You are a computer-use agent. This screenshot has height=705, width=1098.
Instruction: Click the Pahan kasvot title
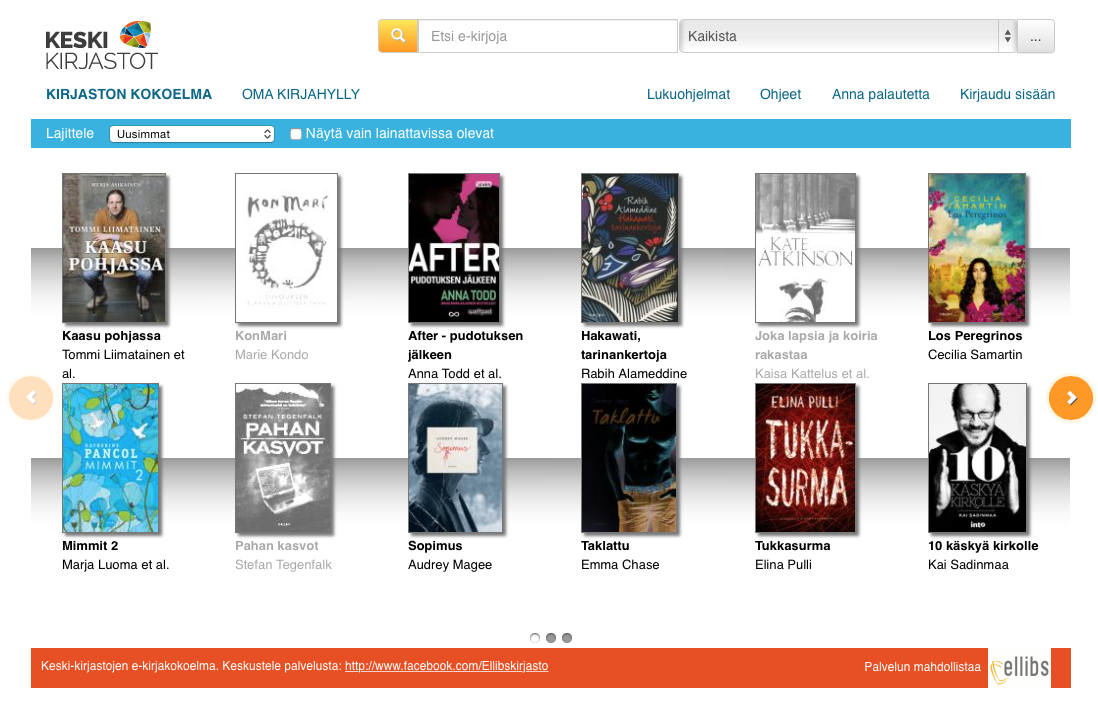(277, 546)
